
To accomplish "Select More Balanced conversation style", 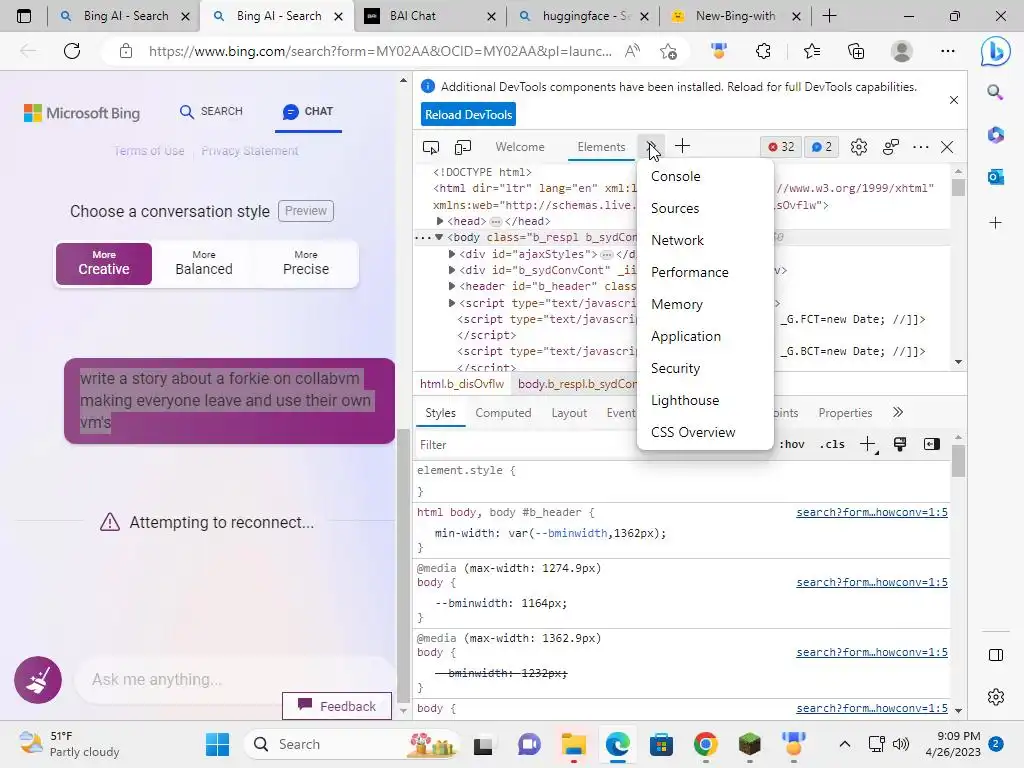I will [x=204, y=264].
